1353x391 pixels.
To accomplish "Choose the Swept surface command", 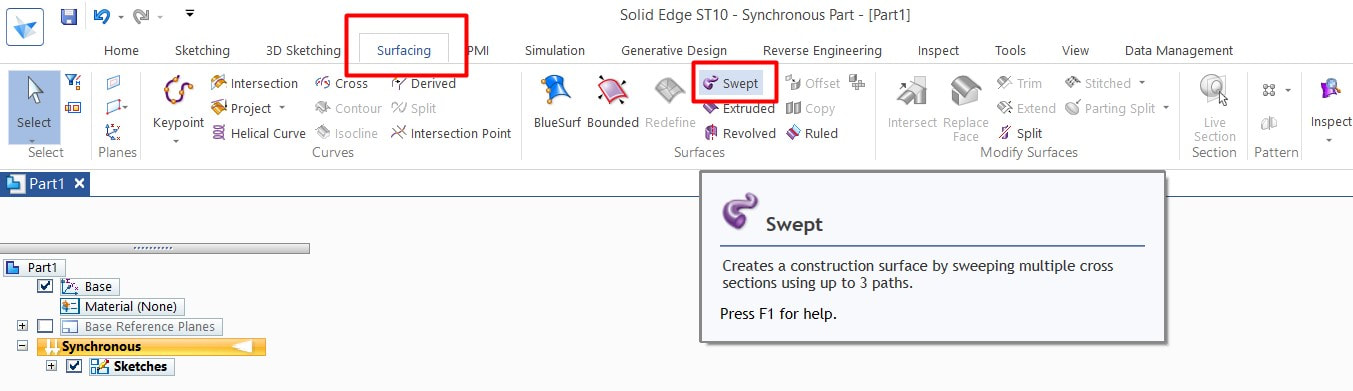I will (x=731, y=83).
